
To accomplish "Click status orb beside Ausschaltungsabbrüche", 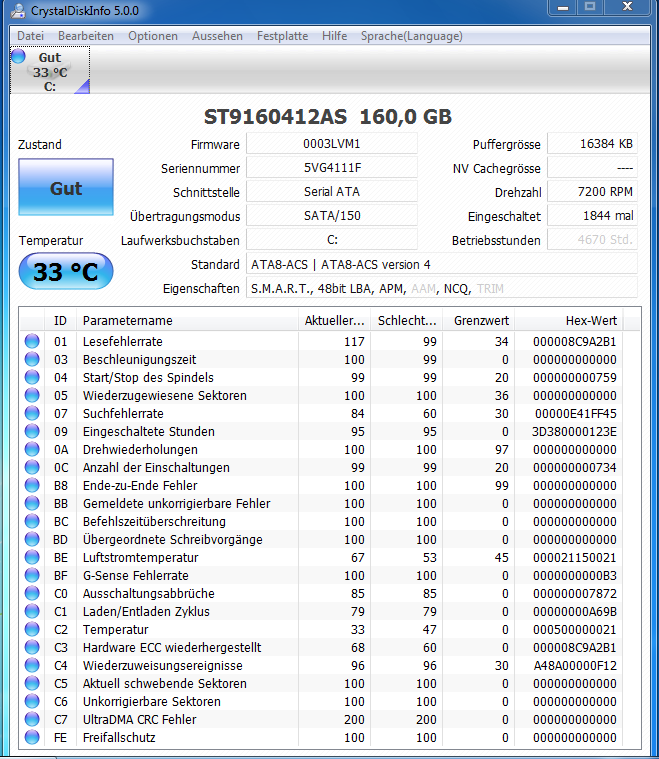I will (x=32, y=593).
